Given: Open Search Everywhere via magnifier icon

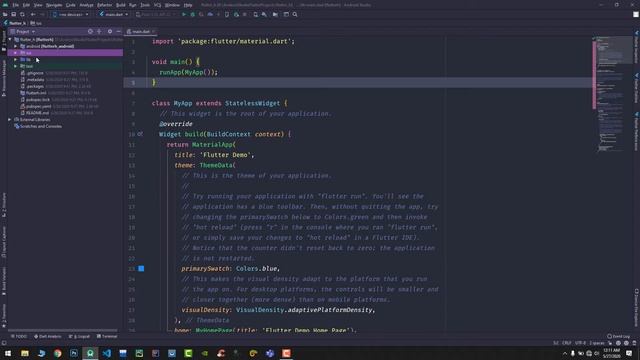Looking at the screenshot, I should click(295, 14).
